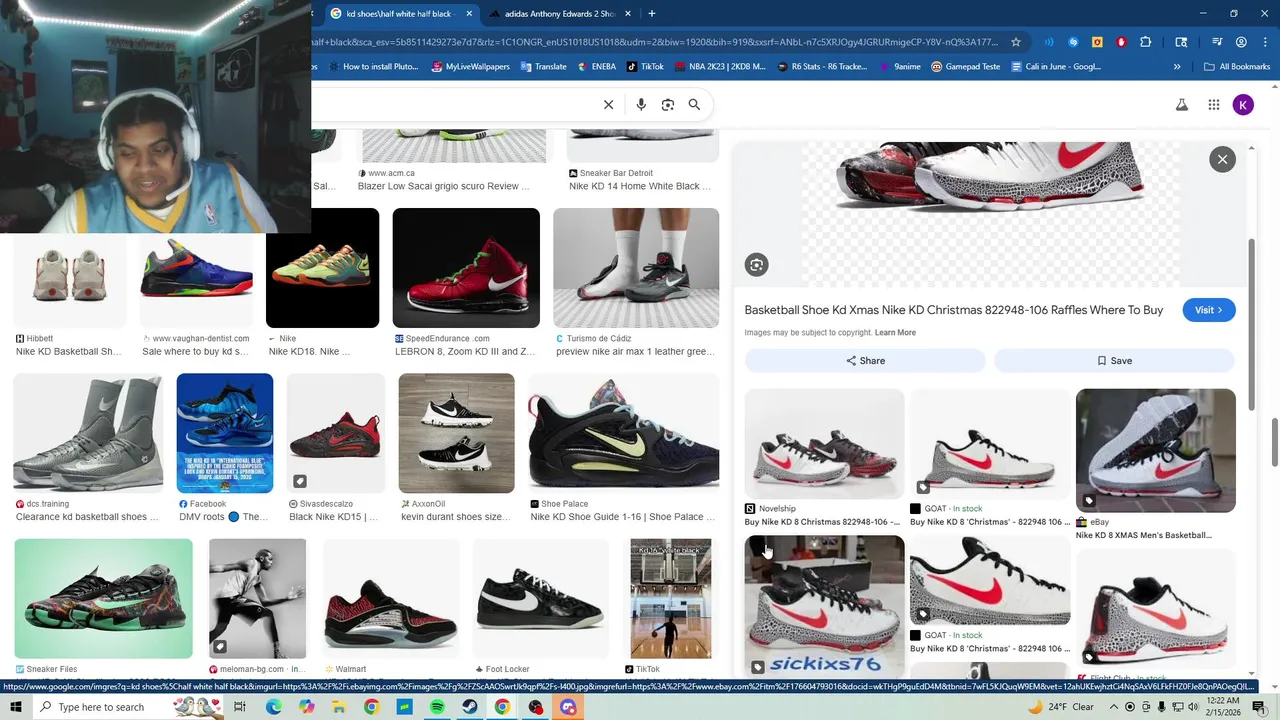
Task: Click the Visit button for the KD Christmas shoe
Action: tap(1209, 310)
